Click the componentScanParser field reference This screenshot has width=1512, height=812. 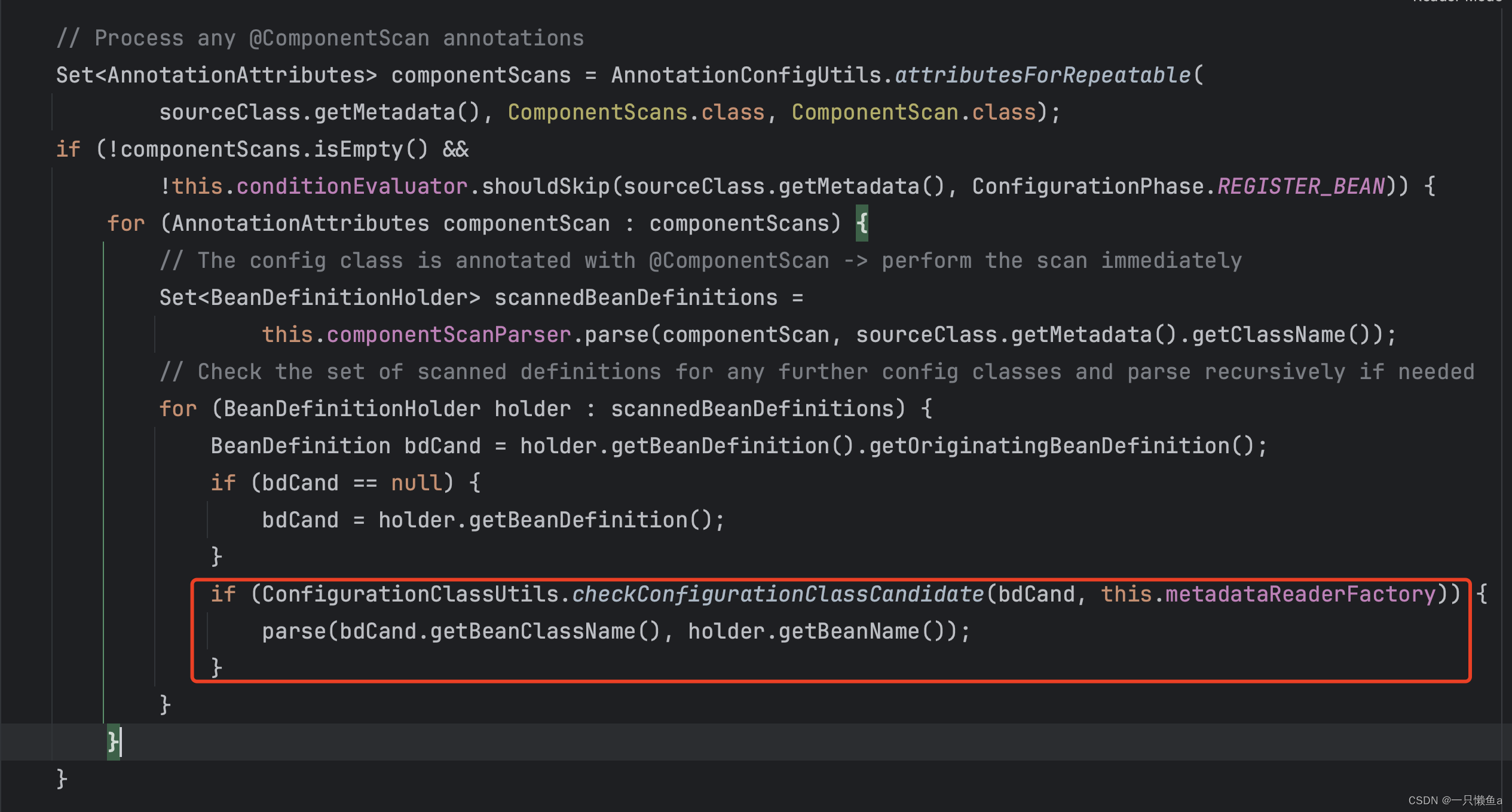(448, 335)
